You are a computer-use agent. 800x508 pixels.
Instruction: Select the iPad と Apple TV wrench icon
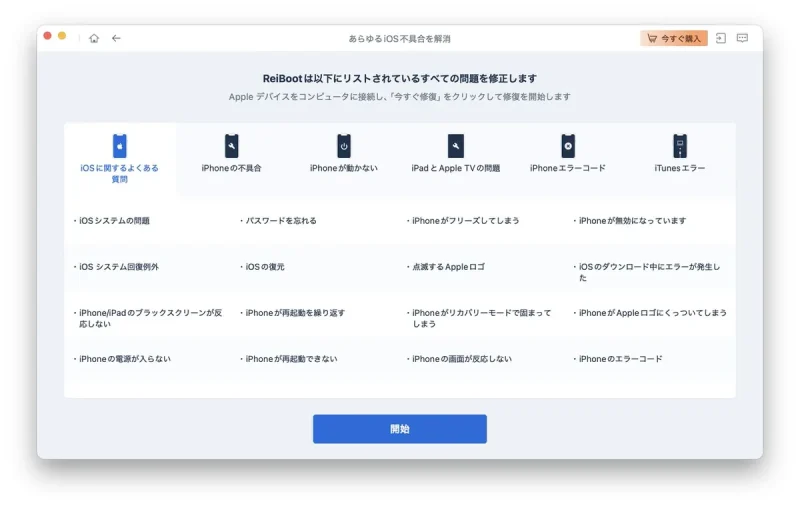[x=456, y=146]
